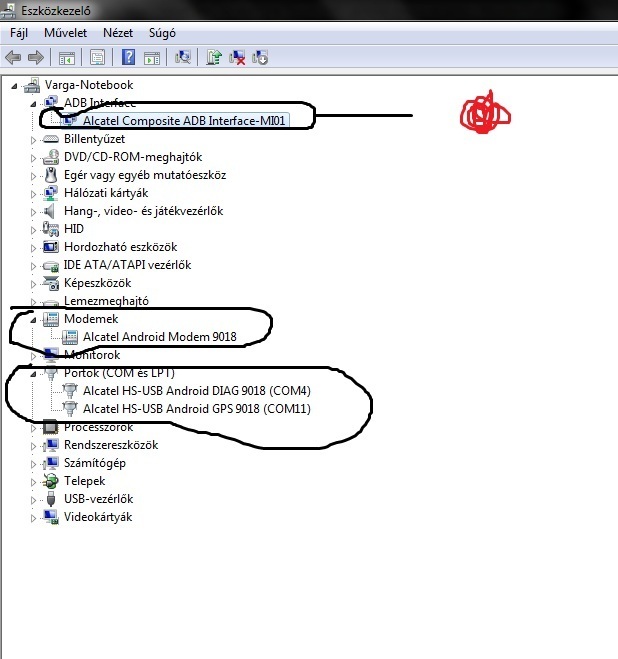Click the HID category icon

point(51,229)
